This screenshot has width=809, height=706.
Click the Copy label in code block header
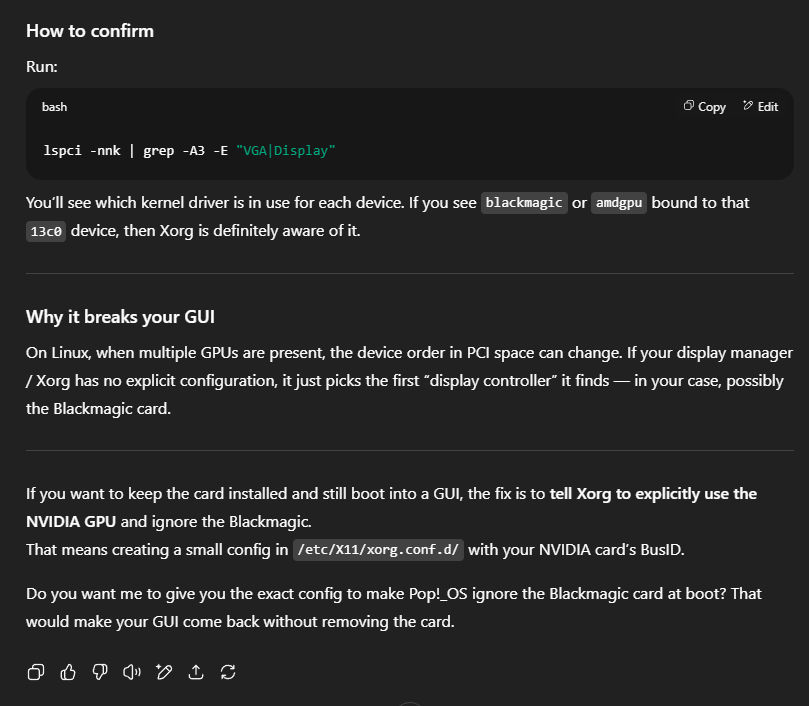712,107
